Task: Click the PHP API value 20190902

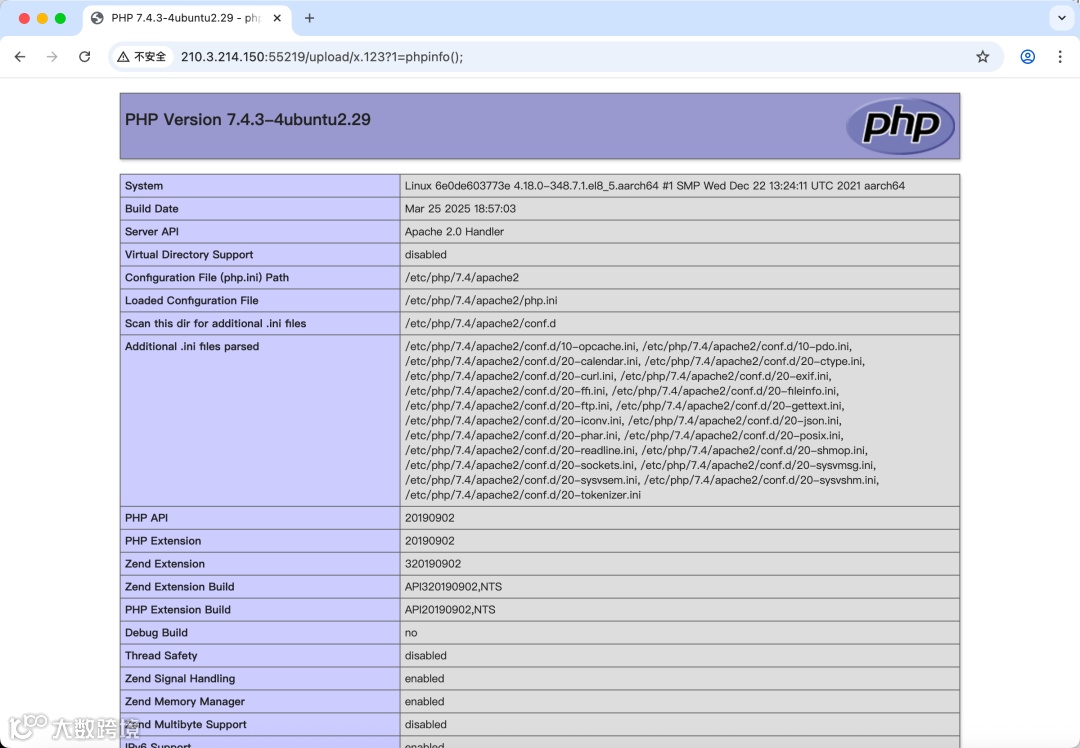Action: point(429,517)
